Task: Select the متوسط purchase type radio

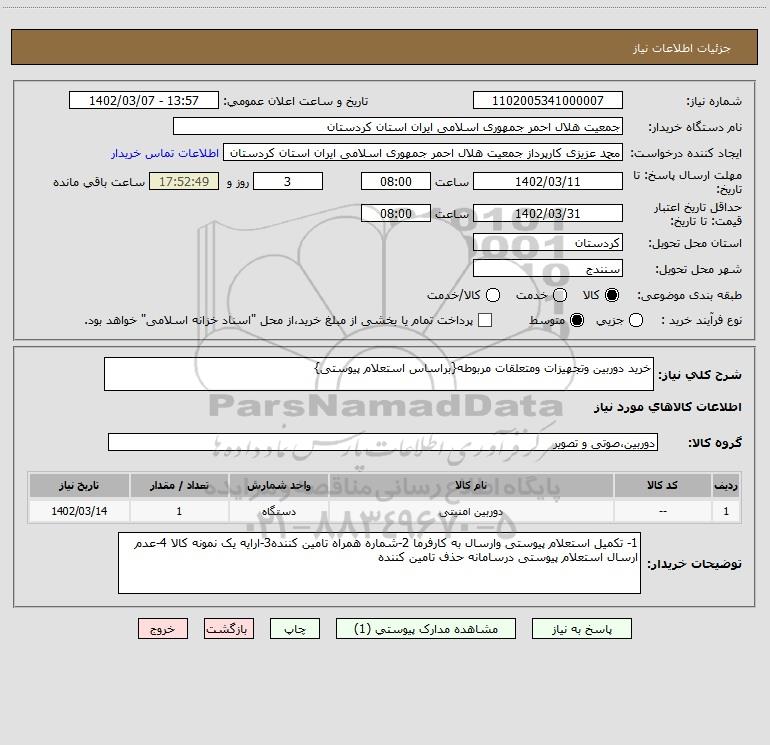Action: (577, 321)
